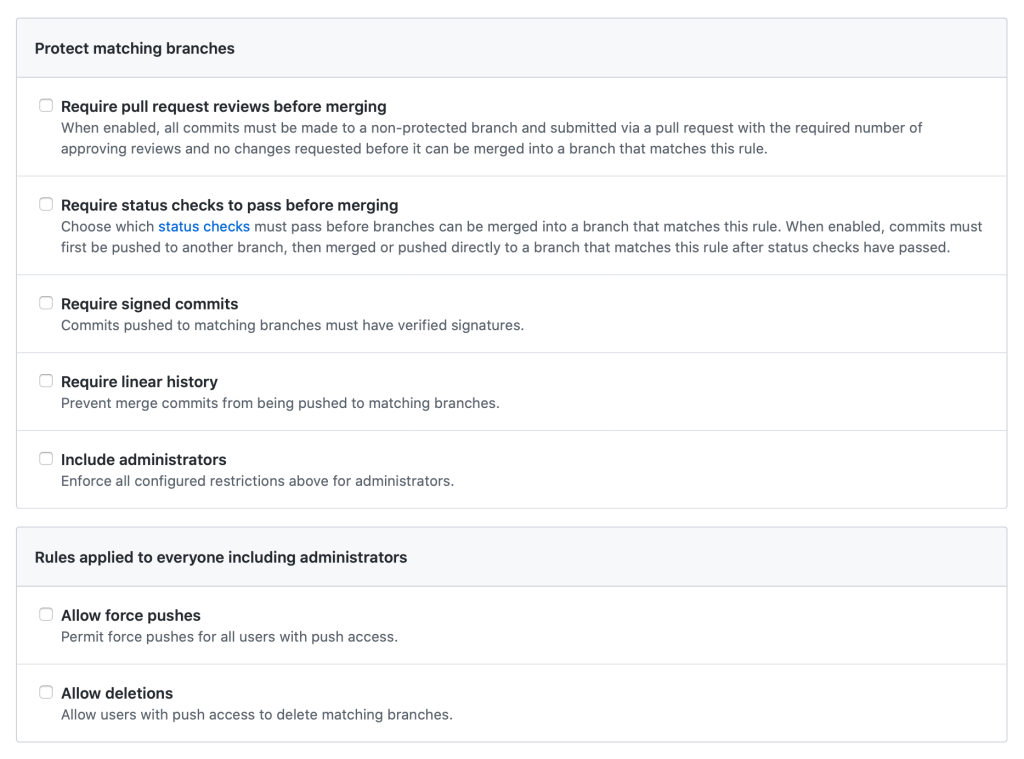Click the 'Require pull request reviews before merging' label
1024x759 pixels.
pyautogui.click(x=223, y=107)
